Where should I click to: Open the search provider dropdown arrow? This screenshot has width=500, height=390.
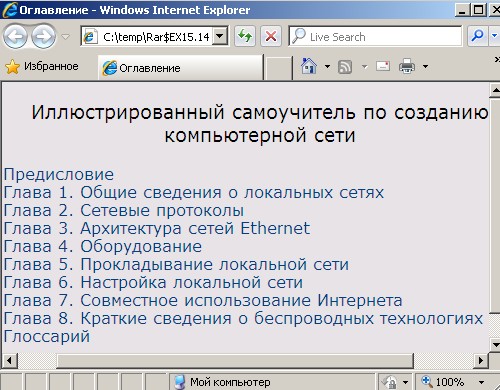[x=494, y=36]
